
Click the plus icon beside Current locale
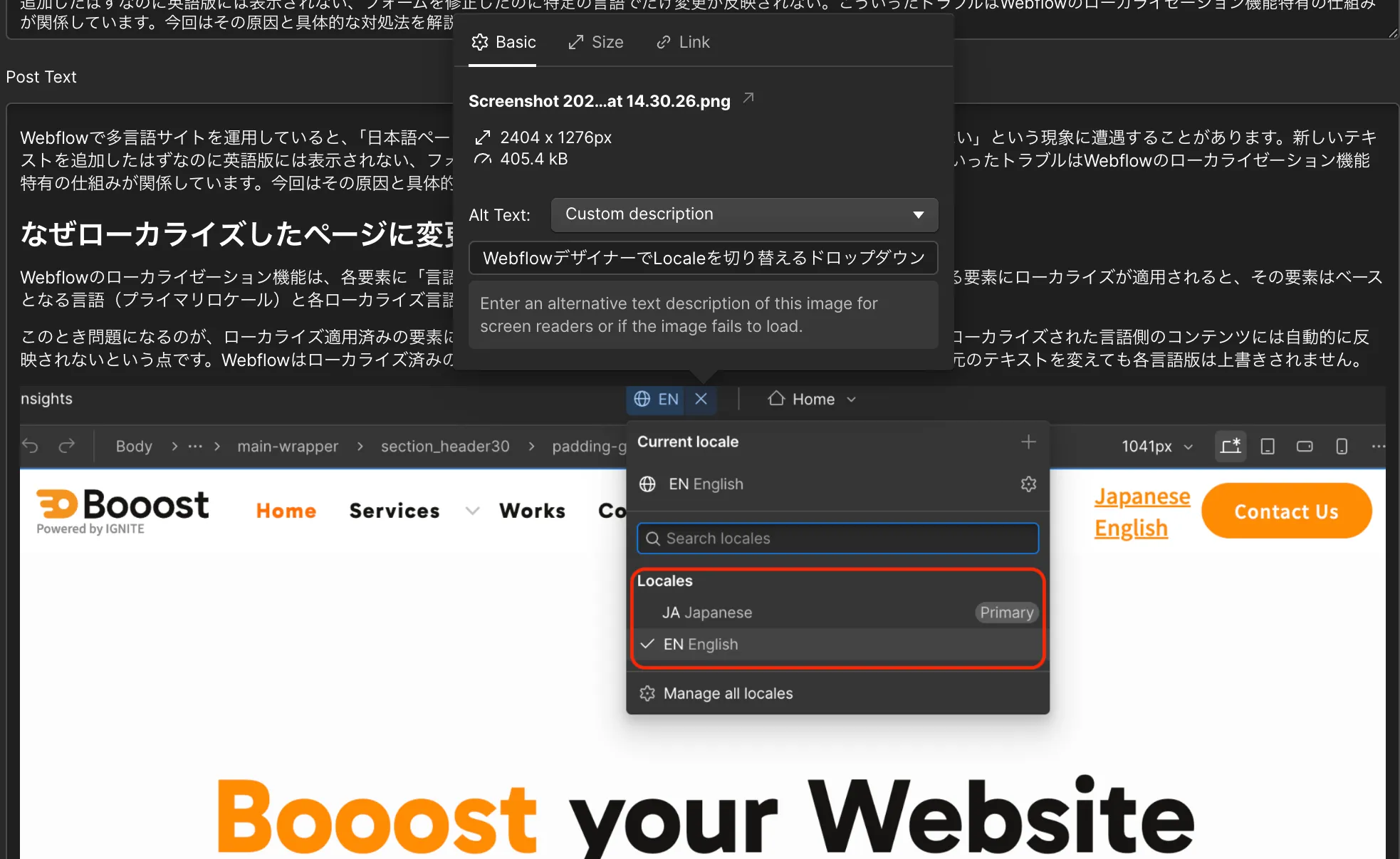[1028, 442]
